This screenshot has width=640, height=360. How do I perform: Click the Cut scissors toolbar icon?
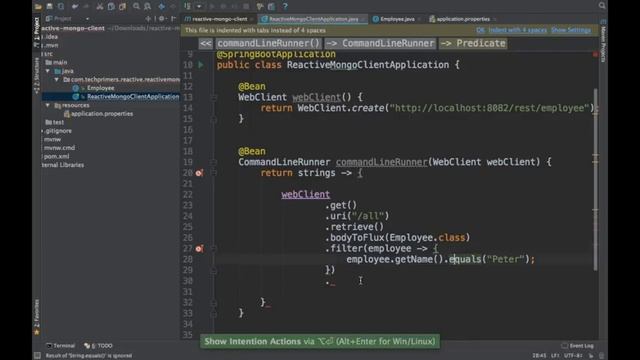(100, 6)
